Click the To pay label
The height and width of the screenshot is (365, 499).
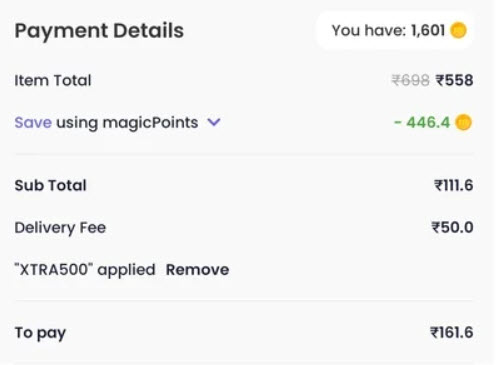click(40, 333)
